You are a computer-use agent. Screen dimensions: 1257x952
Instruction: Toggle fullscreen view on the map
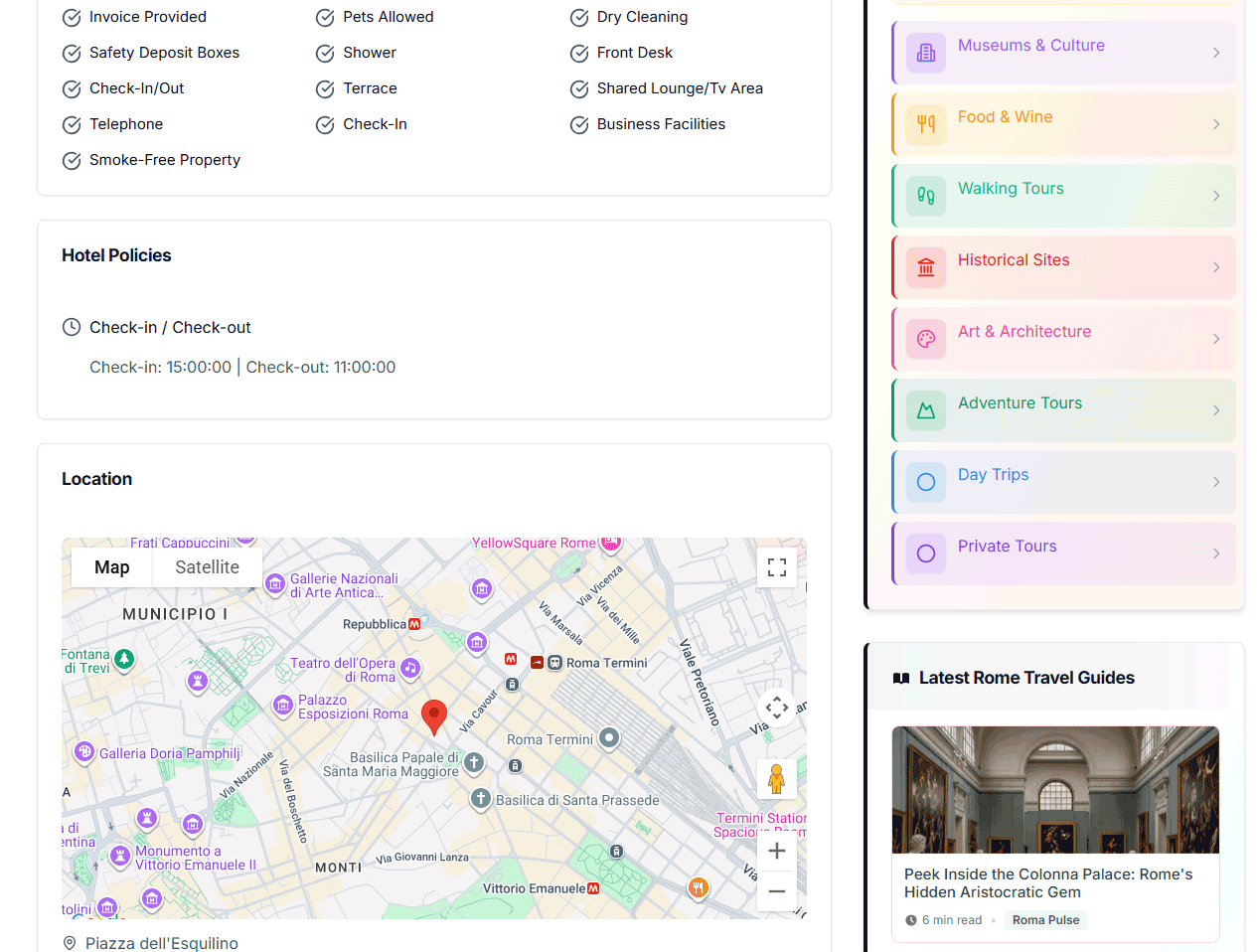pyautogui.click(x=777, y=567)
